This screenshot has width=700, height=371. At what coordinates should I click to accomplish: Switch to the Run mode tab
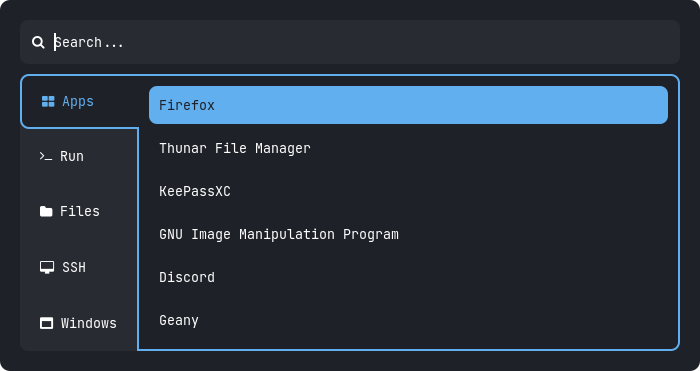tap(79, 156)
